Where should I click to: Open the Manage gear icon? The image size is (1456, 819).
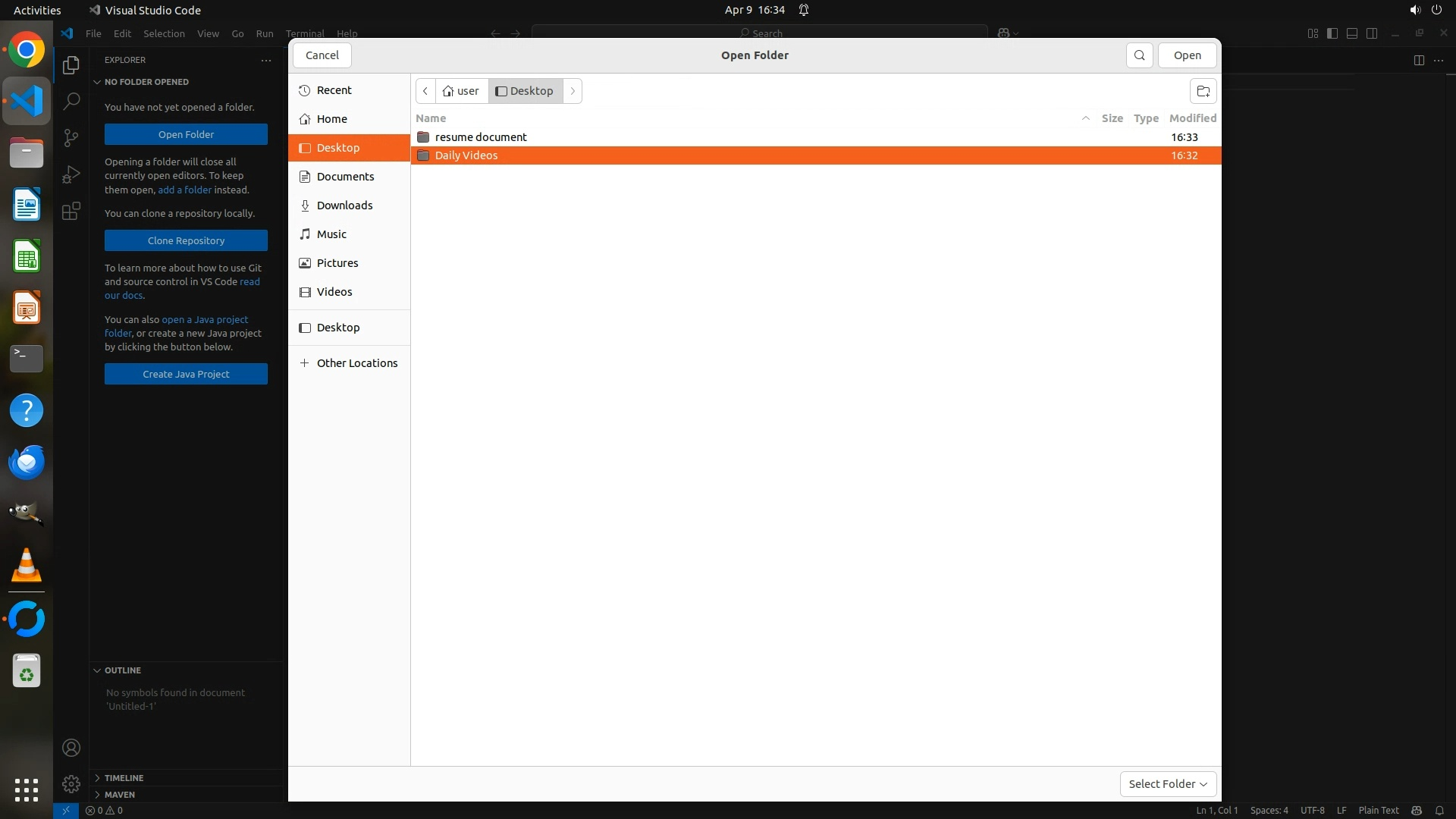pos(71,784)
